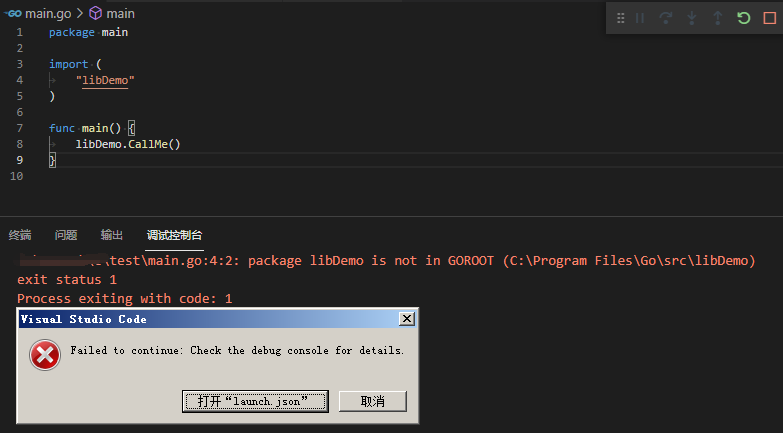
Task: Click the package main line
Action: [x=88, y=32]
